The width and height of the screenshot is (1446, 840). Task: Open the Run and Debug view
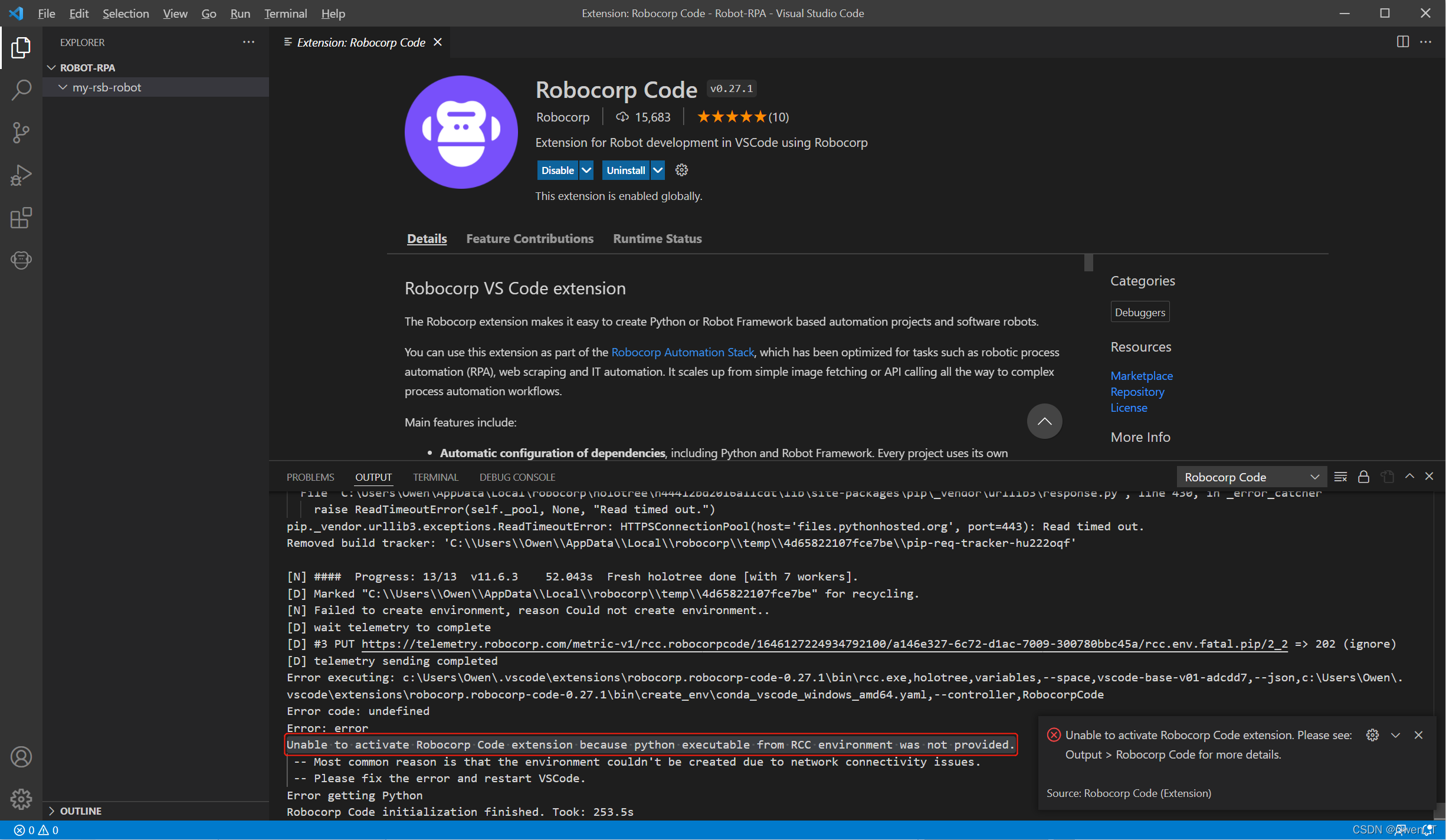pyautogui.click(x=21, y=175)
